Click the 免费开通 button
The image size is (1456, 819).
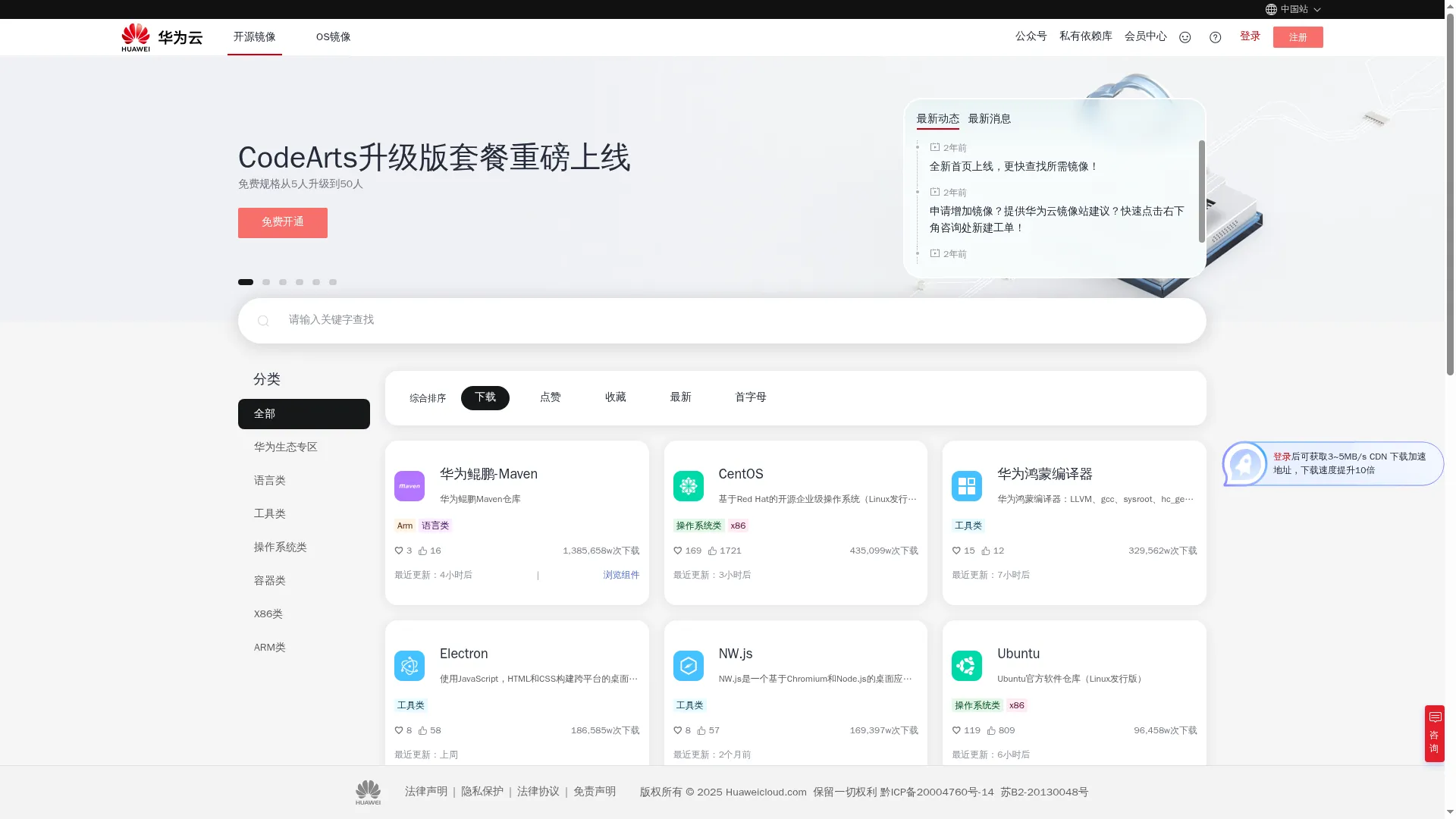(282, 222)
